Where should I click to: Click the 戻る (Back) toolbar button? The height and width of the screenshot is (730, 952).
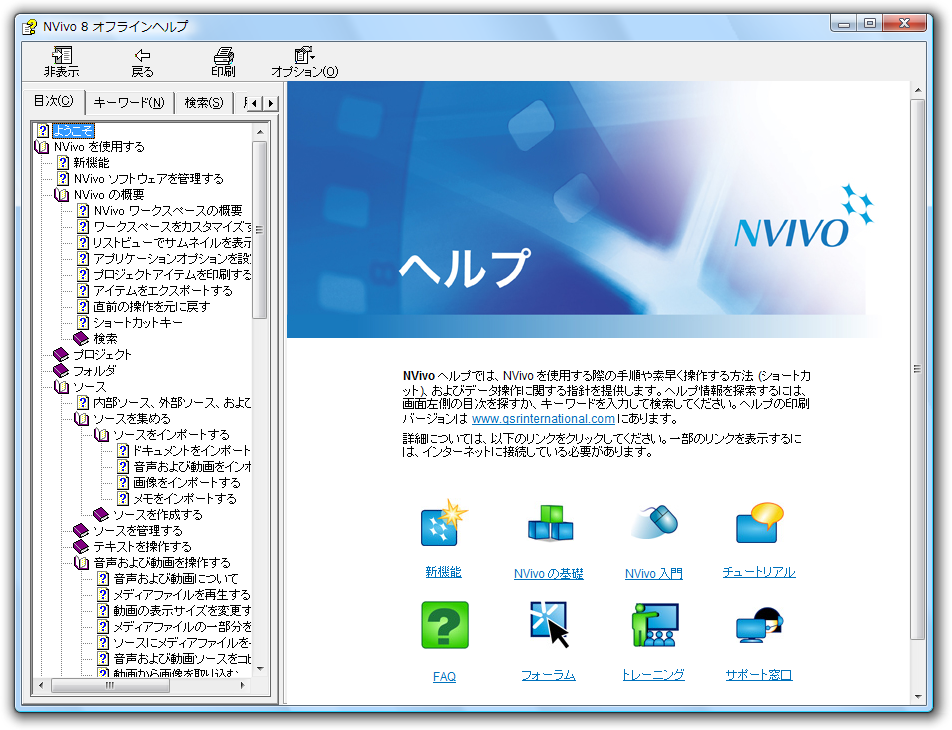coord(143,63)
